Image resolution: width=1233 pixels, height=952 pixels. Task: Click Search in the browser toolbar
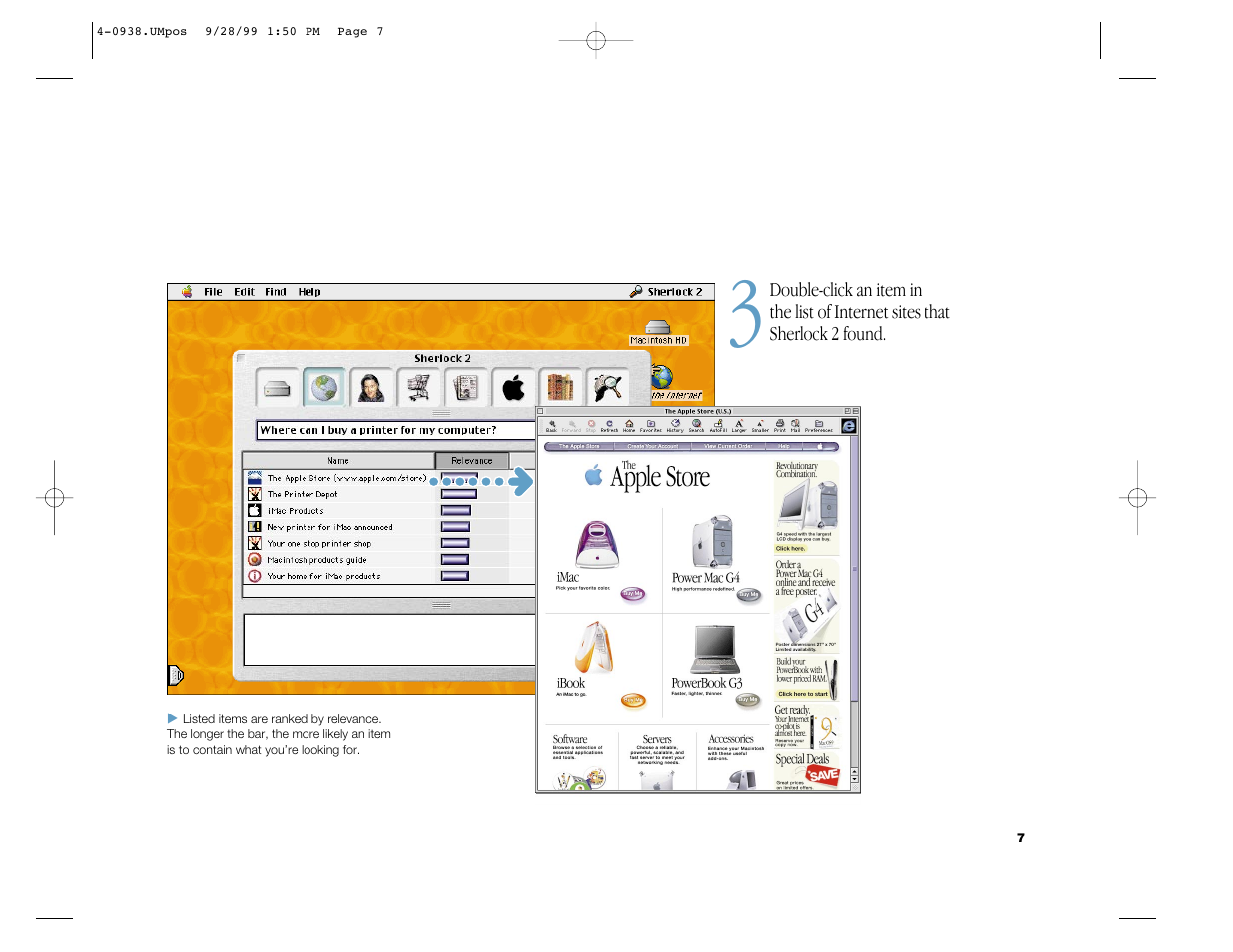coord(697,426)
